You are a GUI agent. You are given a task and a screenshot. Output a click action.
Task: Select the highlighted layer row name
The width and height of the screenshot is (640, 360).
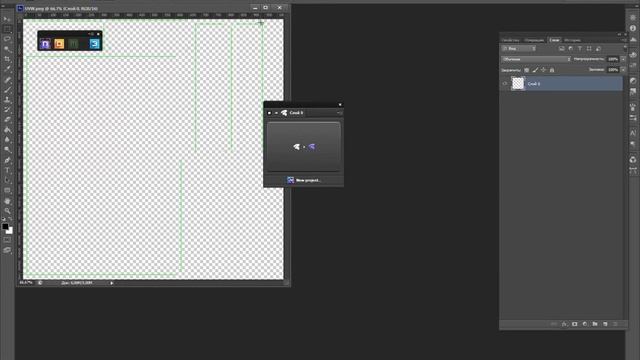[534, 84]
